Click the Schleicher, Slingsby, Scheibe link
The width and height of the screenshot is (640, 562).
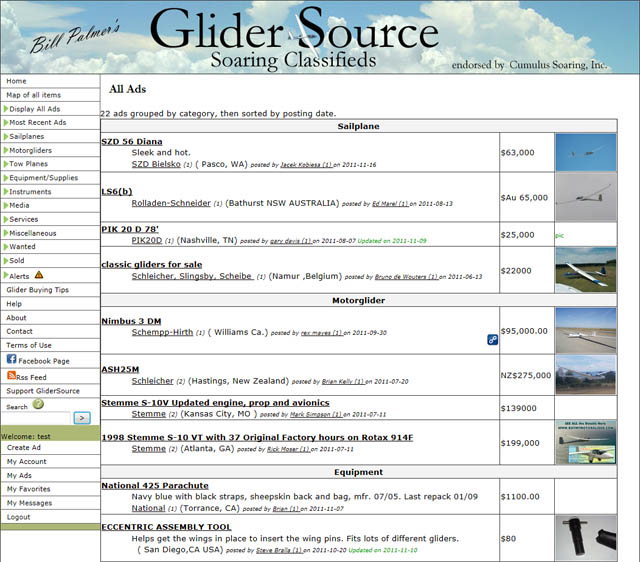click(x=192, y=276)
